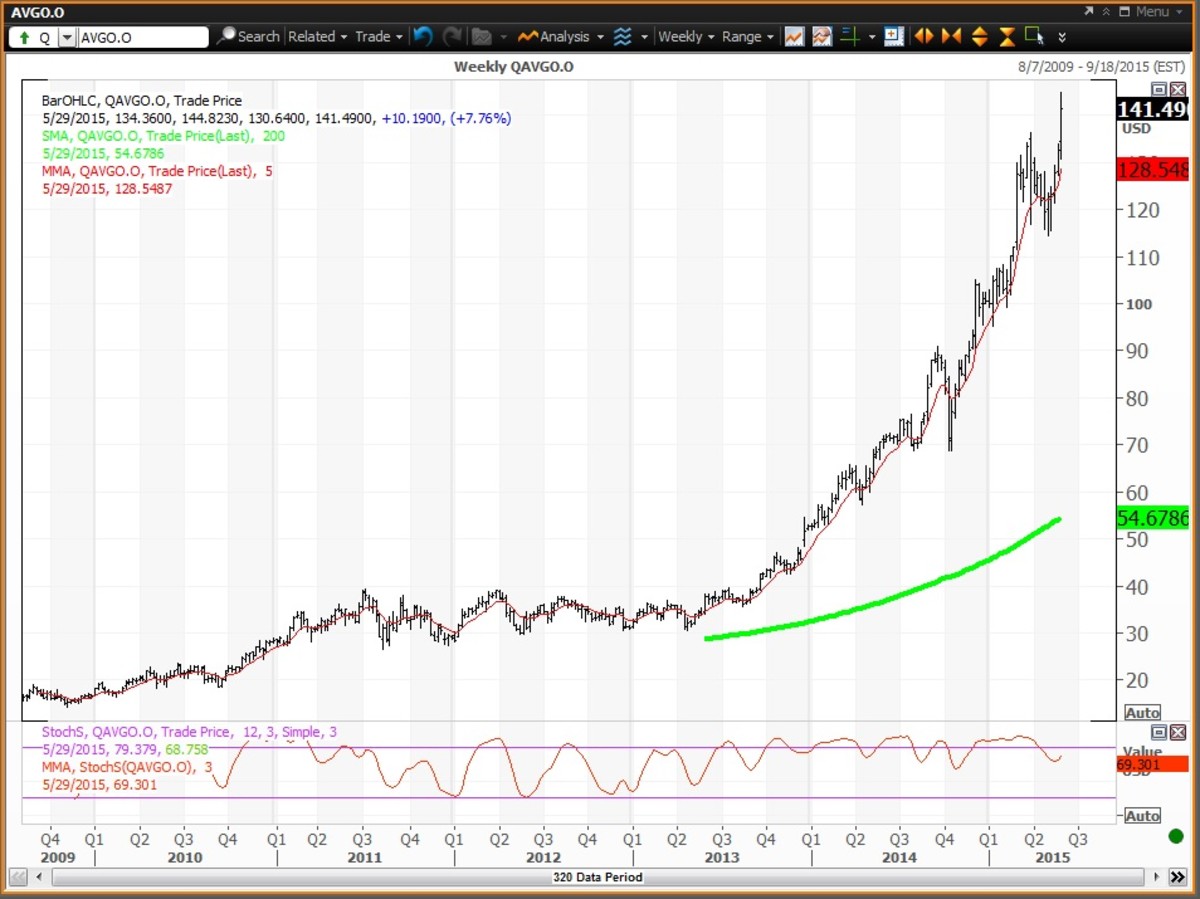The image size is (1200, 899).
Task: Click the blue wavy lines icon
Action: [622, 37]
